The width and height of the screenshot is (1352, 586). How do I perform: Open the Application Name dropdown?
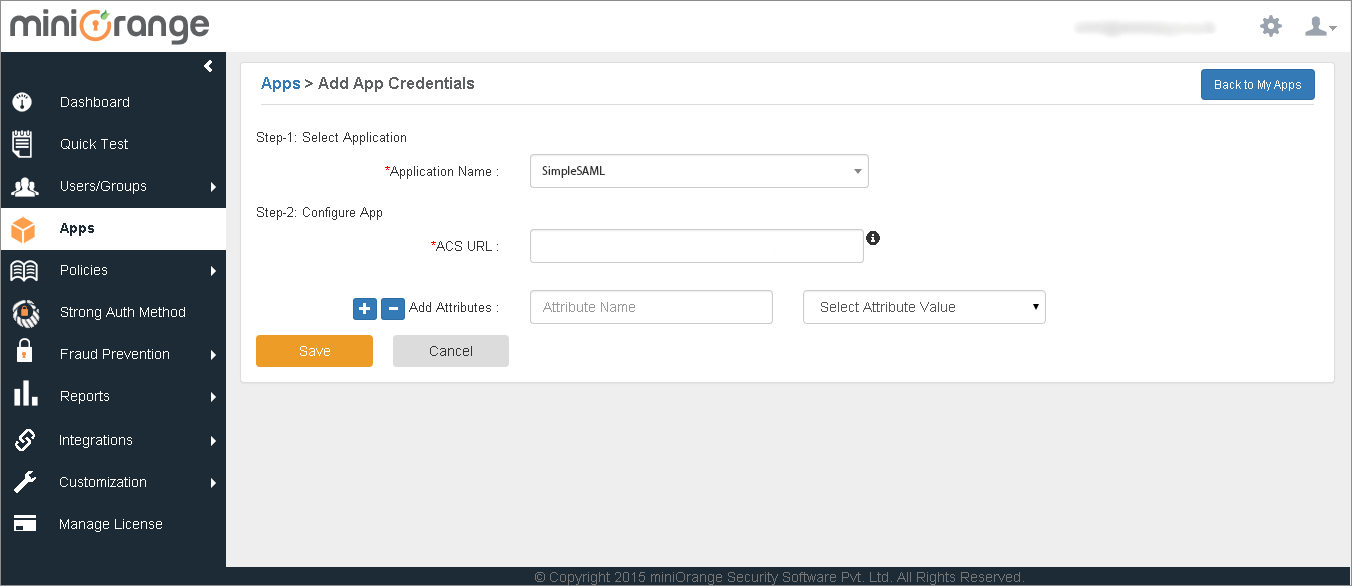[x=699, y=171]
